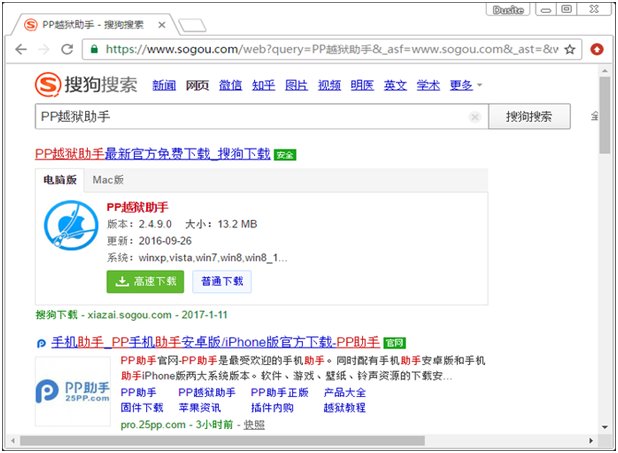Open 手机助手_PP手机助手安卓版 result link
This screenshot has height=453, width=618.
click(215, 342)
